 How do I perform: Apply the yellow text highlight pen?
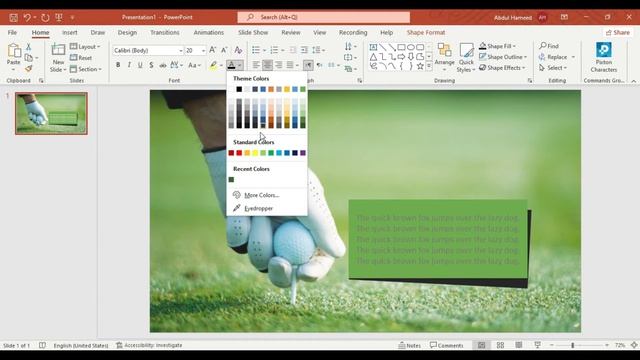tap(213, 65)
